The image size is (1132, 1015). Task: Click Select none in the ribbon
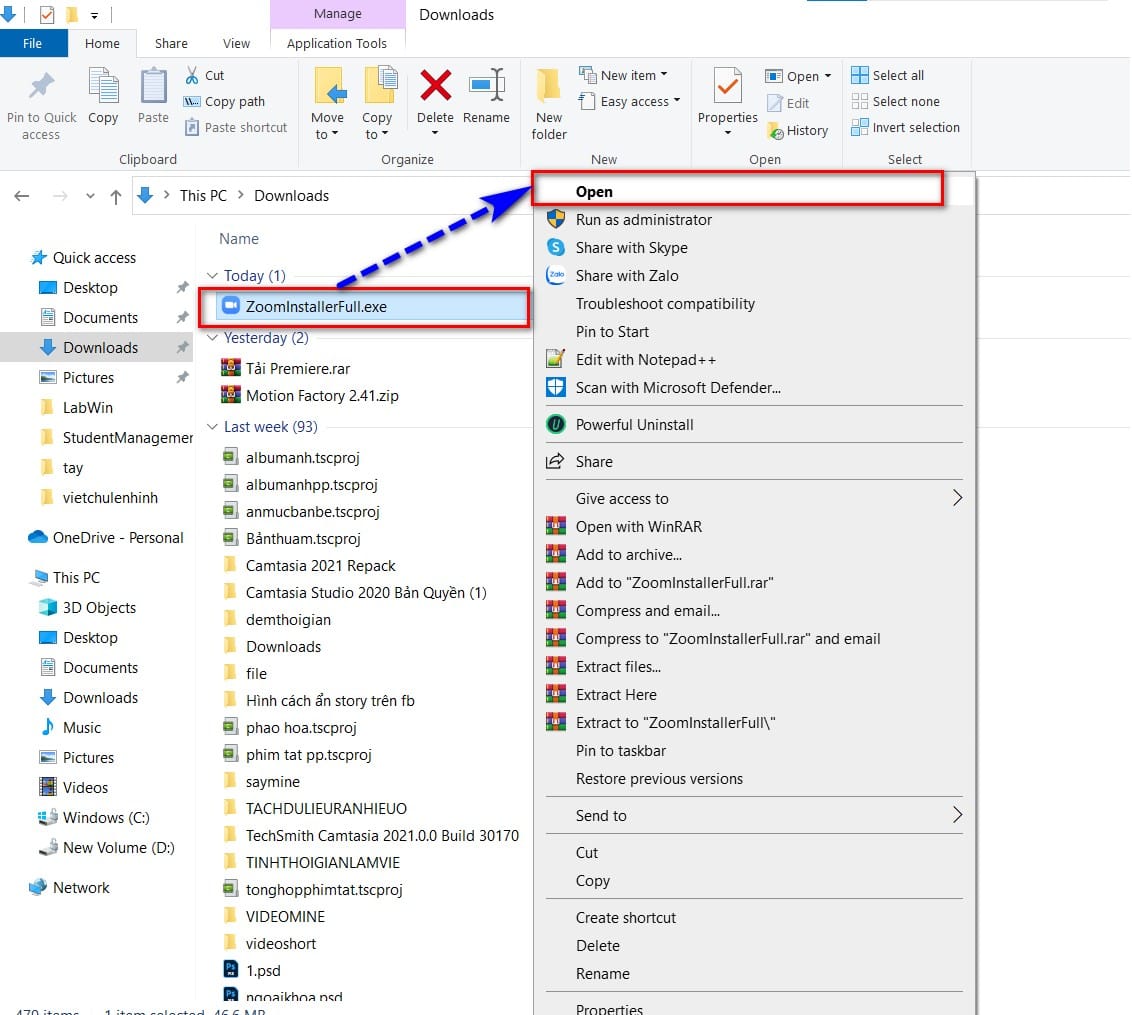tap(895, 102)
